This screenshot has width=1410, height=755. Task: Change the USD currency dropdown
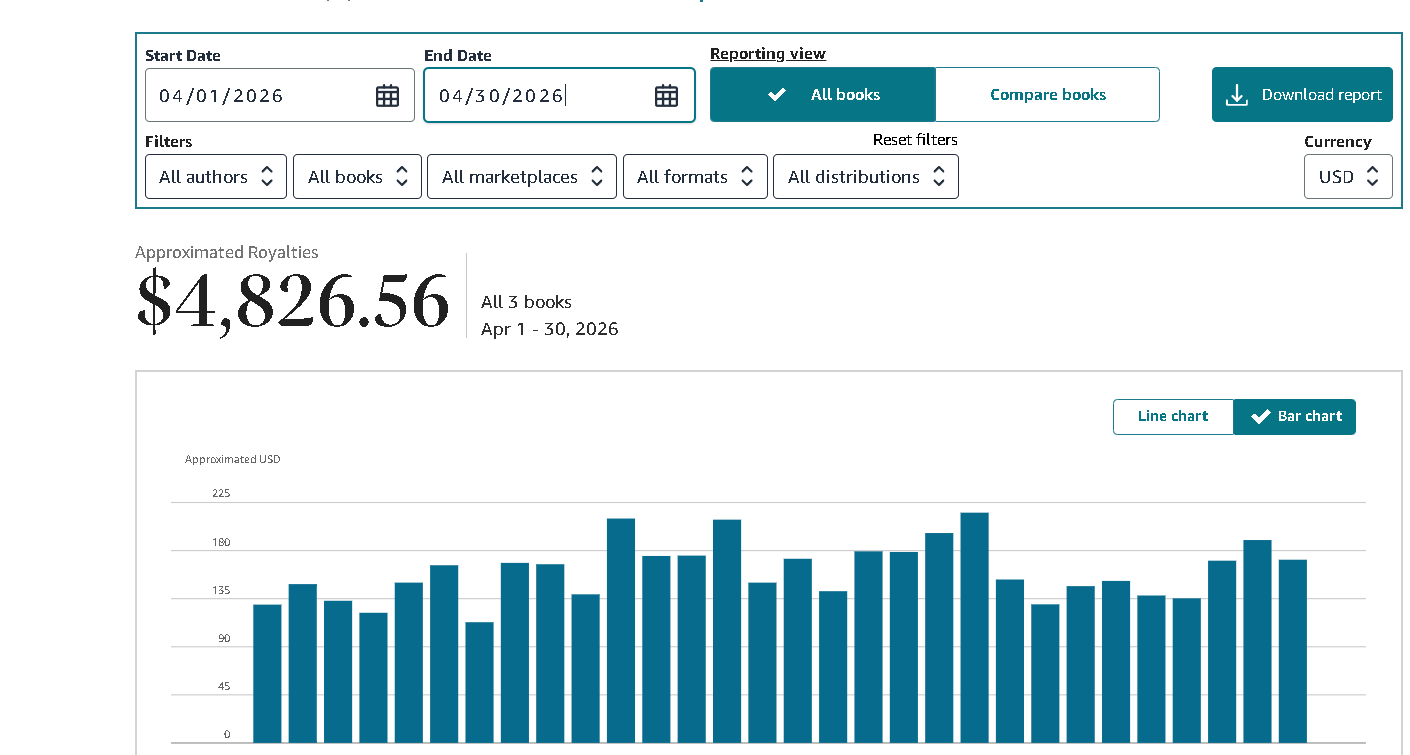click(1348, 177)
